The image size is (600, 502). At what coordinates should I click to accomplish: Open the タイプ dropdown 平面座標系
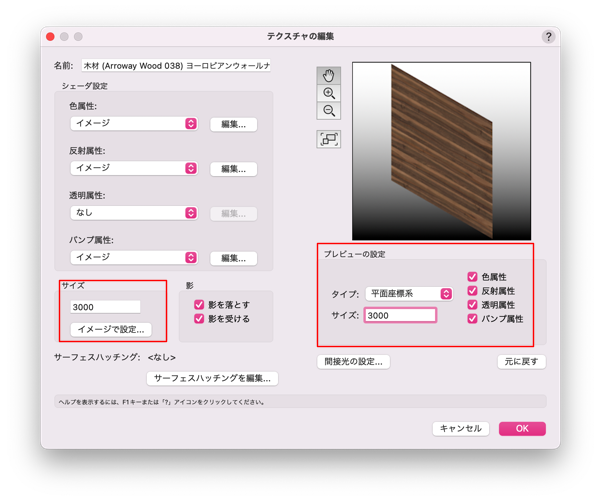pyautogui.click(x=409, y=294)
